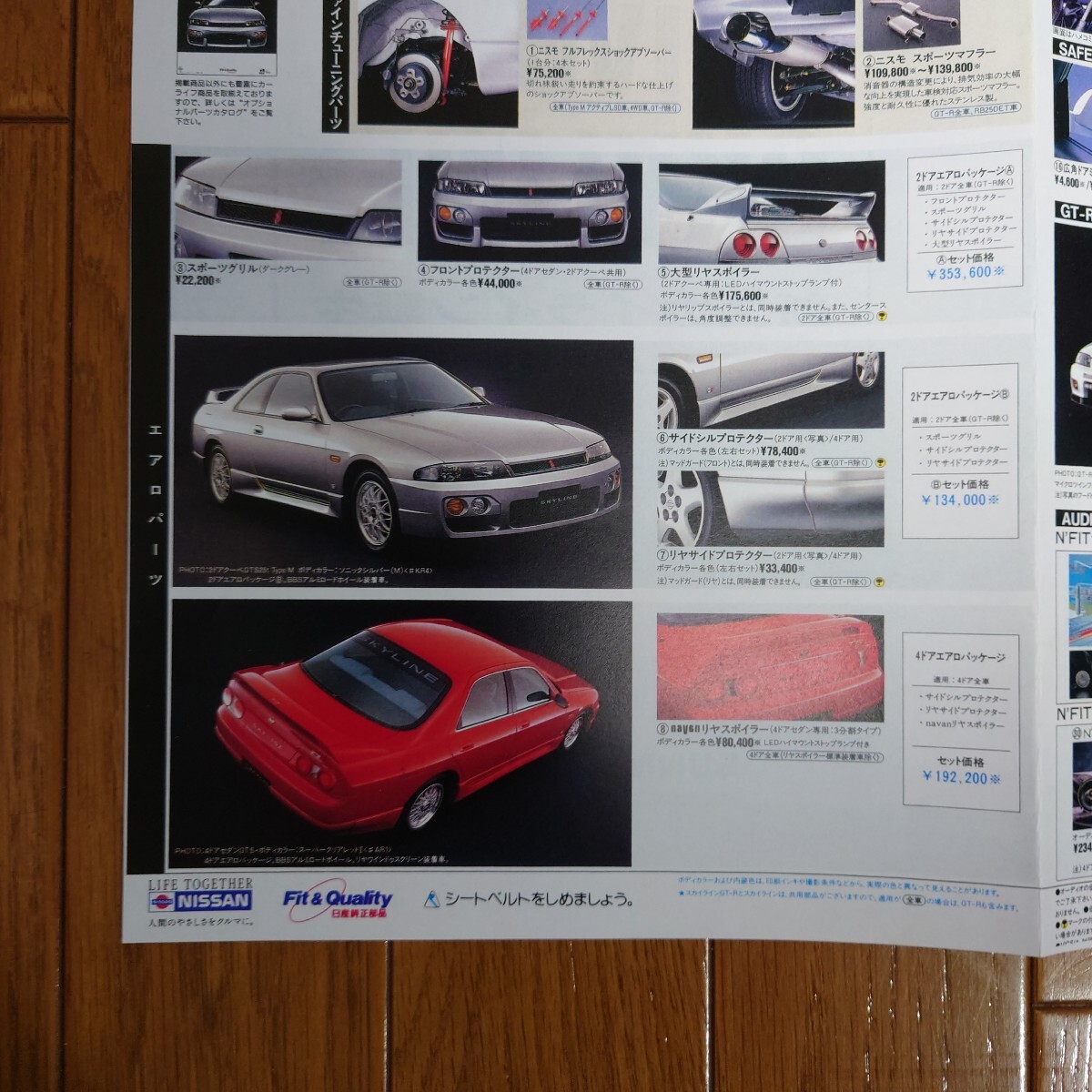
Task: Click the ¥44,000 price
Action: point(500,283)
